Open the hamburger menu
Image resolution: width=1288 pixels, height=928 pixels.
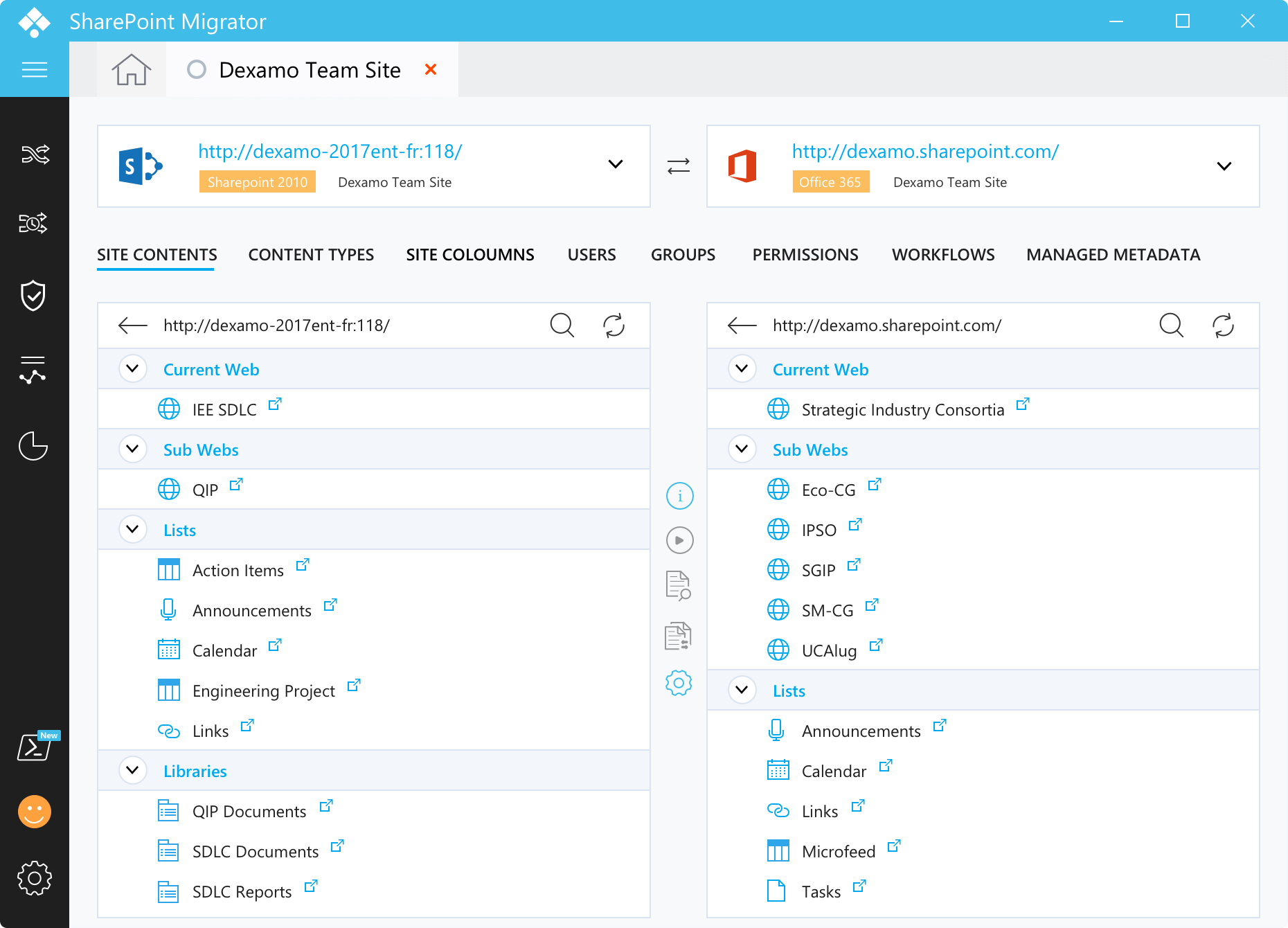(x=34, y=69)
